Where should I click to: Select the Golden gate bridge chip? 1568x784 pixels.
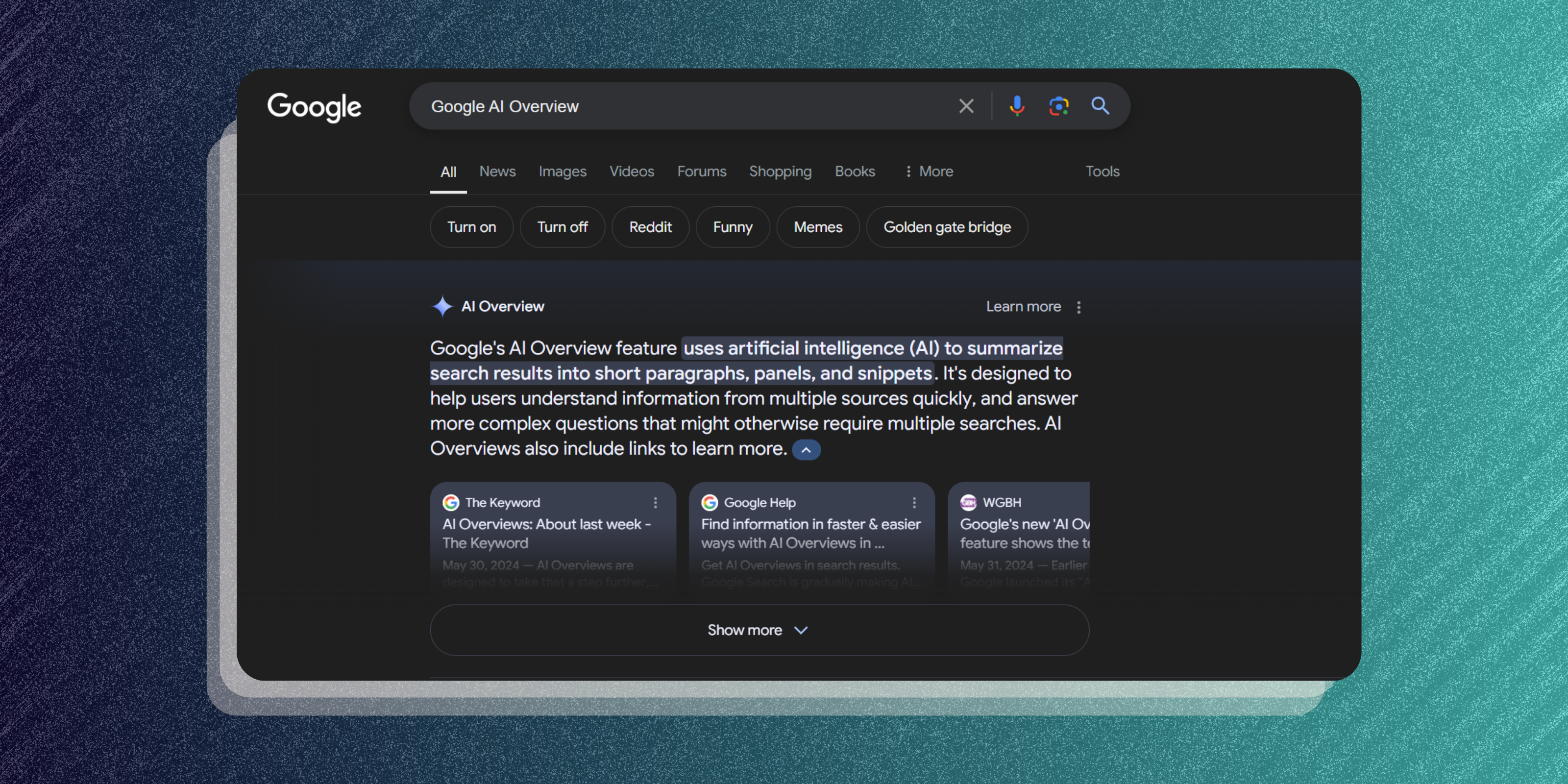click(947, 227)
